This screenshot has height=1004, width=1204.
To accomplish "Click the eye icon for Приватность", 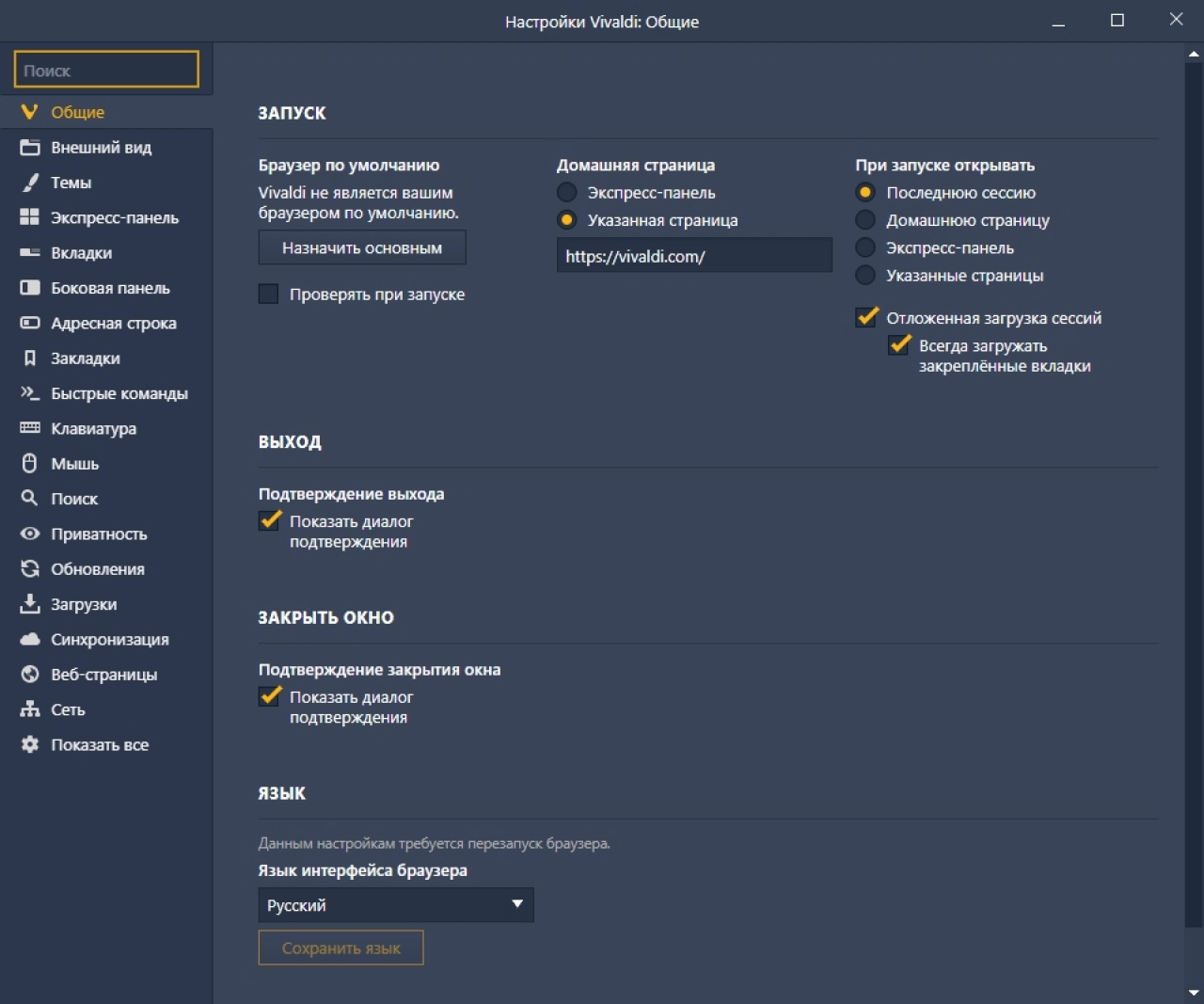I will [x=30, y=534].
